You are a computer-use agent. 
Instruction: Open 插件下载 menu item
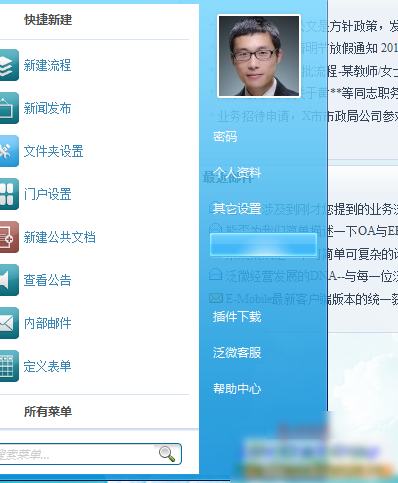237,316
